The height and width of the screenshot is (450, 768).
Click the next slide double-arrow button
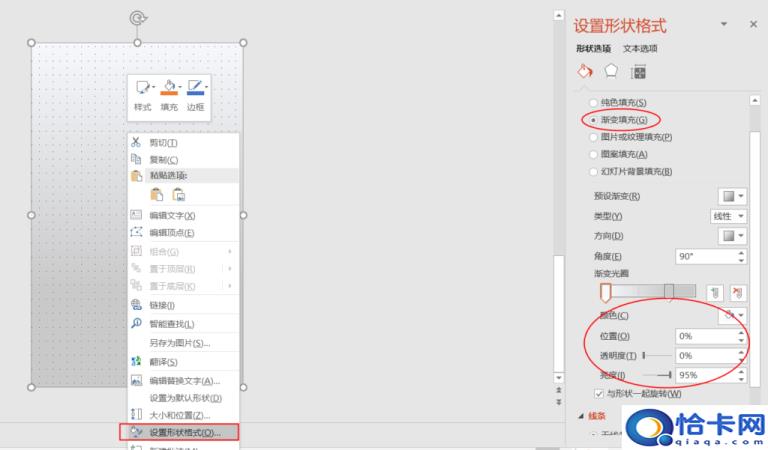[559, 402]
